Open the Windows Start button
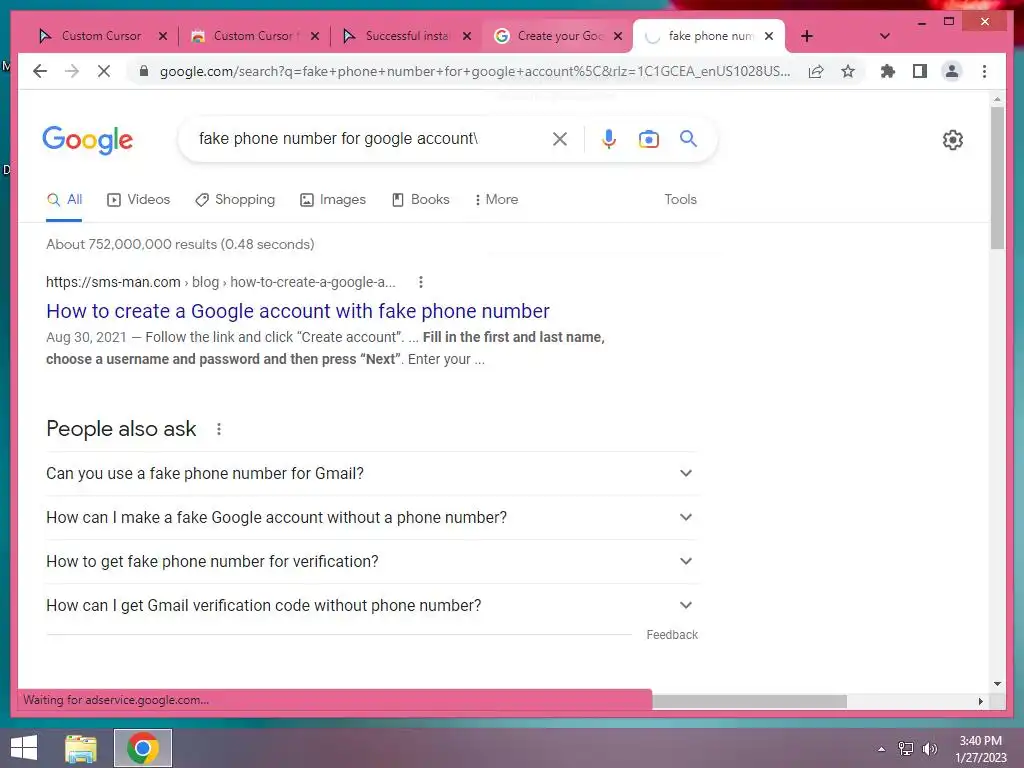Screen dimensions: 1024x768 tap(24, 748)
